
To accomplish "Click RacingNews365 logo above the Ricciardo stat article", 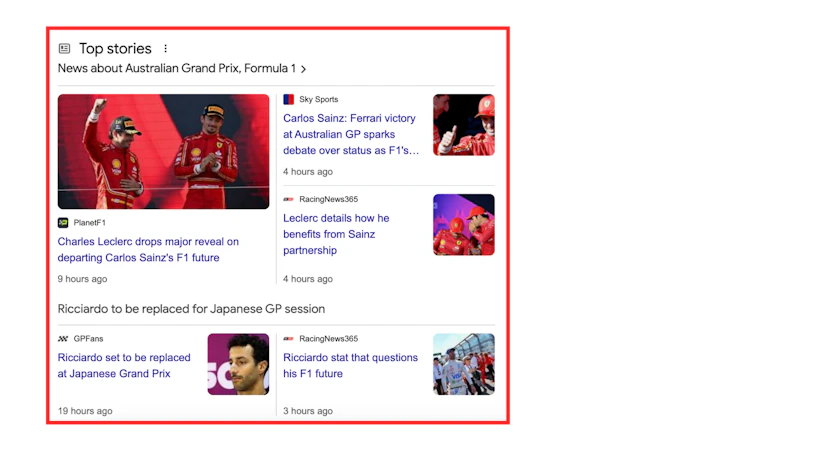I will tap(288, 339).
